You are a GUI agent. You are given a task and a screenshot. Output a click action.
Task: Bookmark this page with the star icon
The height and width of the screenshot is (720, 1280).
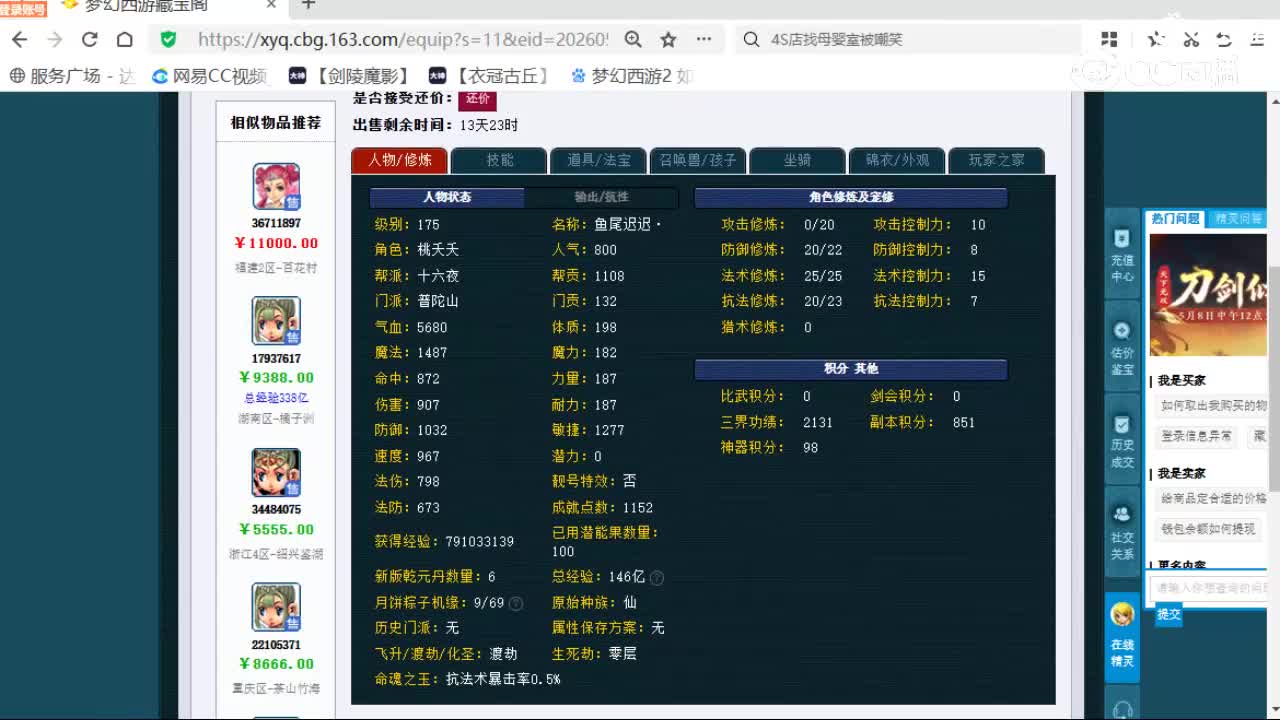(x=668, y=40)
